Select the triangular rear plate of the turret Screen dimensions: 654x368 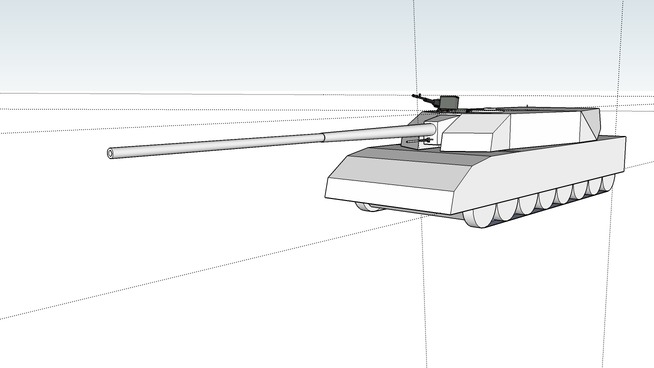click(x=591, y=123)
